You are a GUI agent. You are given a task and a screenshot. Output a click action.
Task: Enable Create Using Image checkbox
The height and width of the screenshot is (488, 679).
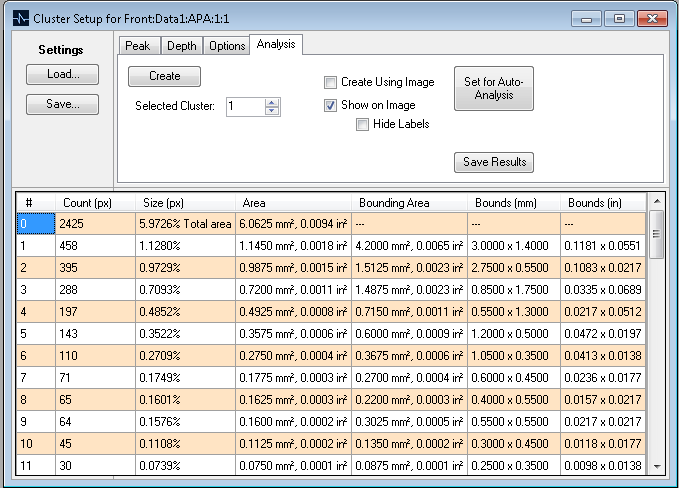coord(331,83)
